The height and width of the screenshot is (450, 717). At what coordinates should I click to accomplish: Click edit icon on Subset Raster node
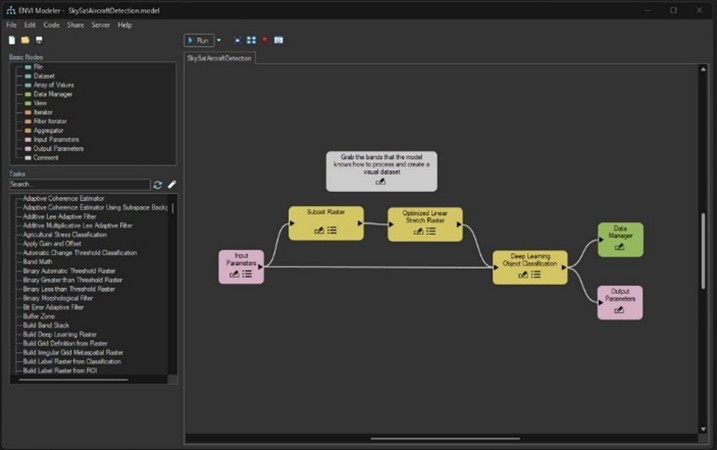click(x=318, y=231)
